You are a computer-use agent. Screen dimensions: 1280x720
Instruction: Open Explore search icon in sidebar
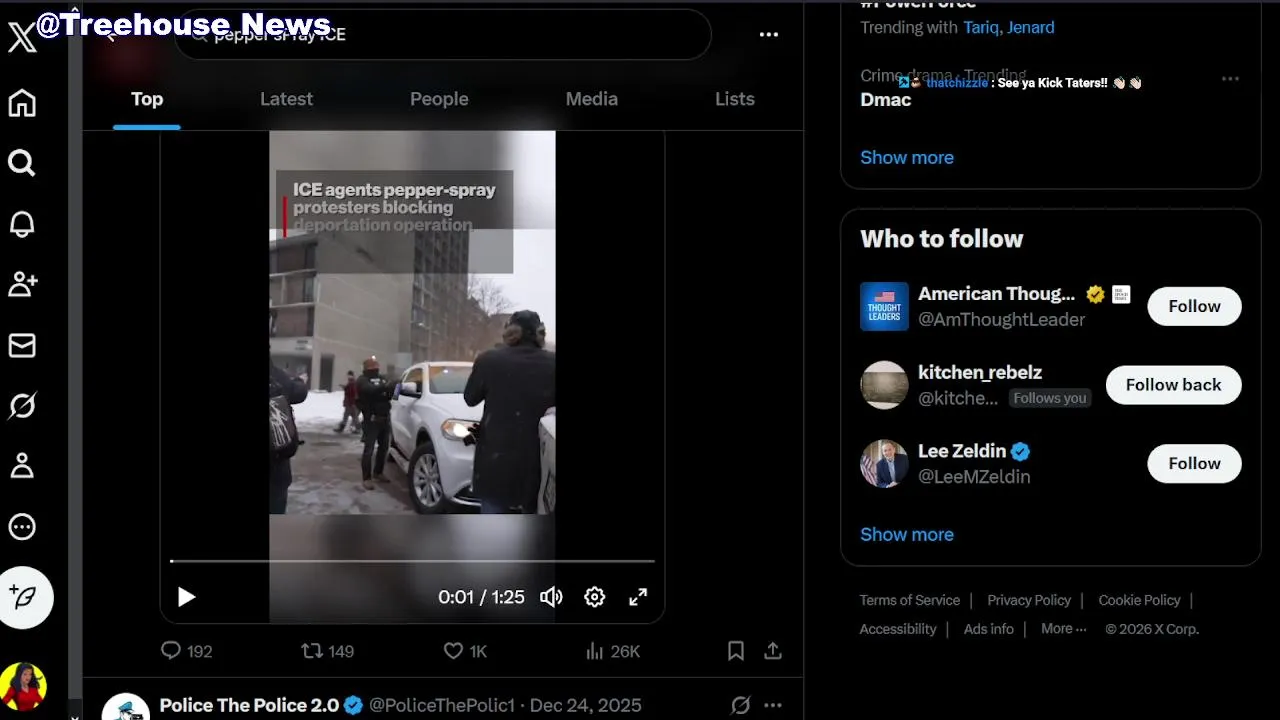tap(22, 163)
